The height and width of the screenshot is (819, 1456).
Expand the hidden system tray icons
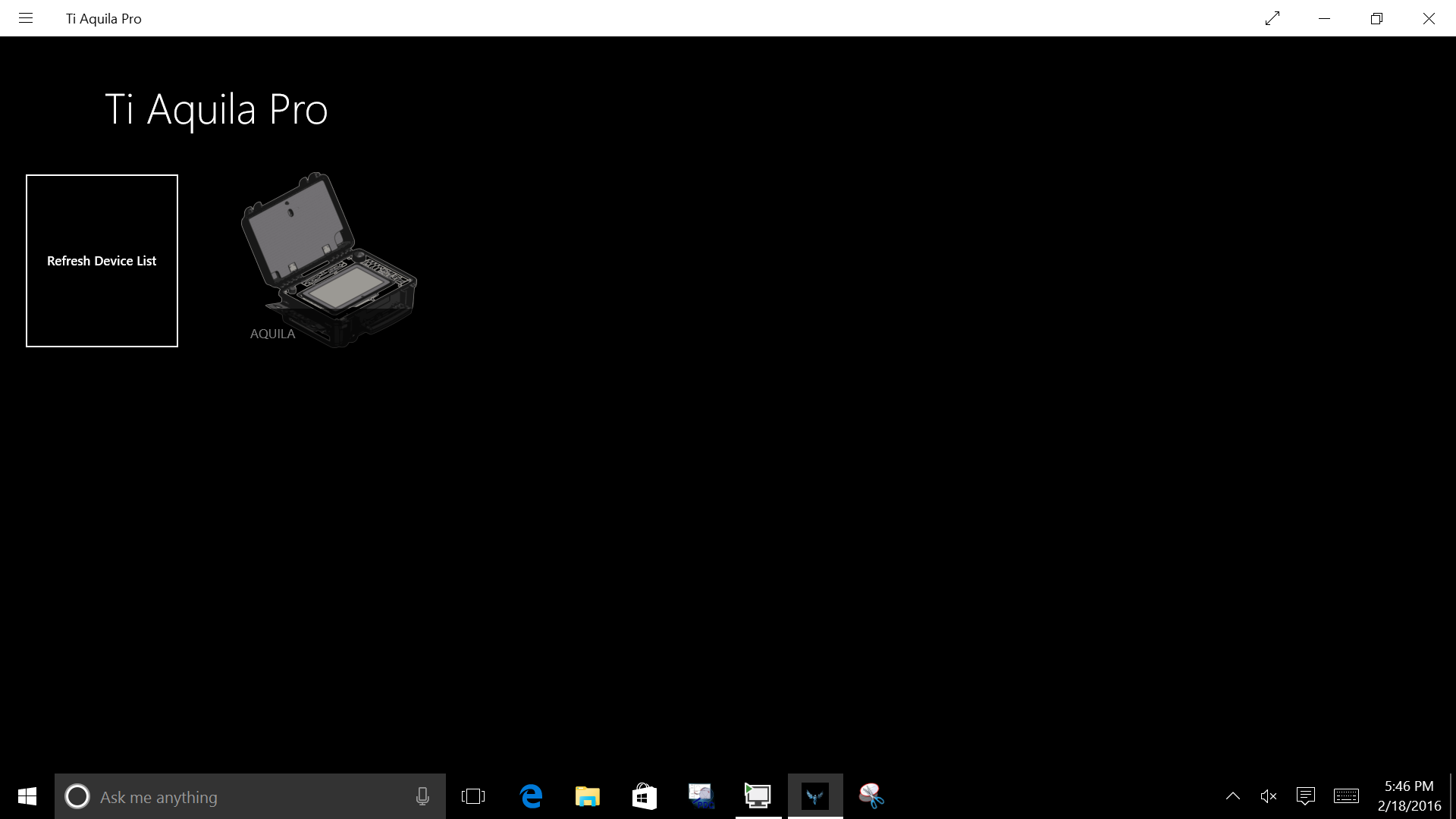click(1233, 796)
